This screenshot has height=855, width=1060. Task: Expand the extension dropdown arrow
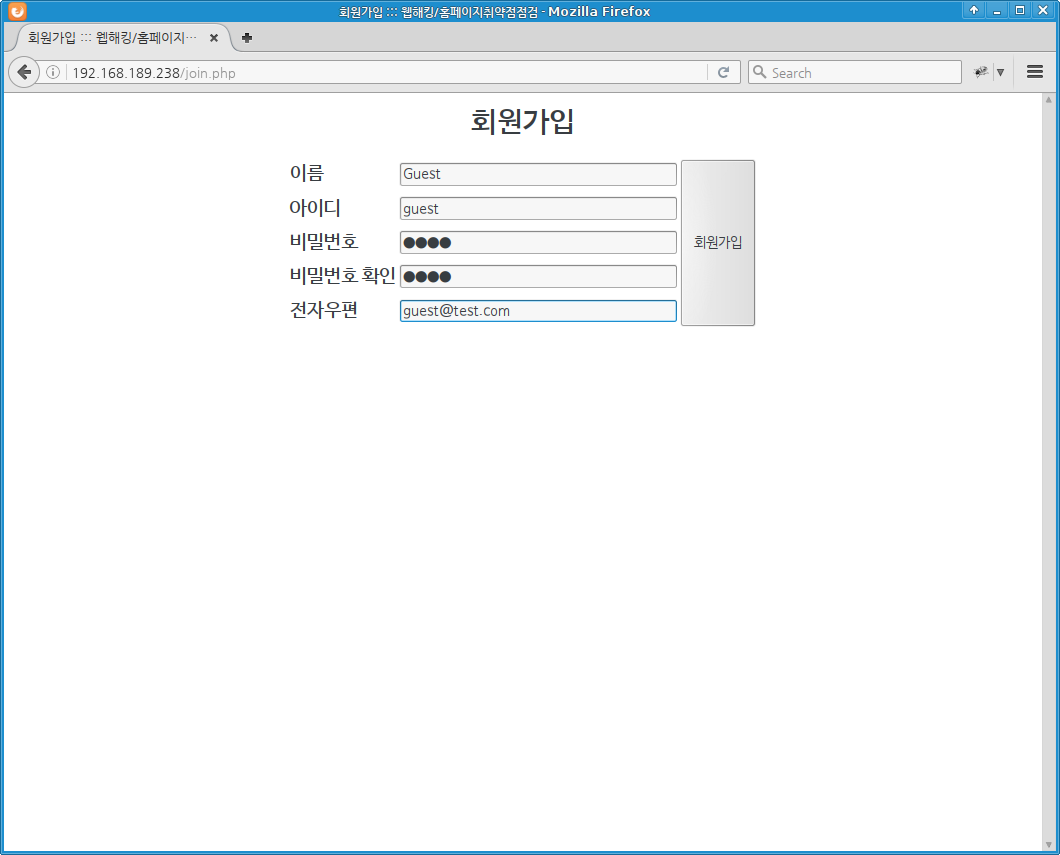tap(1001, 72)
